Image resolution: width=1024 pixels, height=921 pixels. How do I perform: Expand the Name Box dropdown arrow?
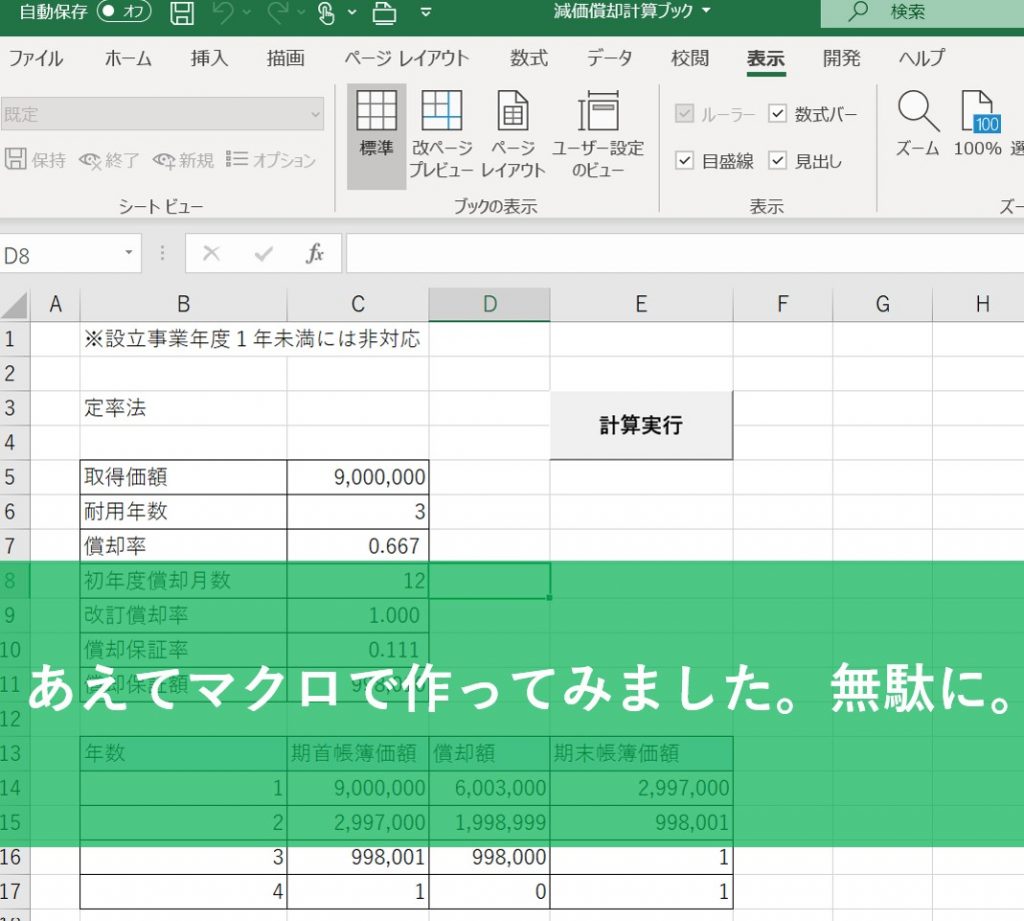coord(128,254)
